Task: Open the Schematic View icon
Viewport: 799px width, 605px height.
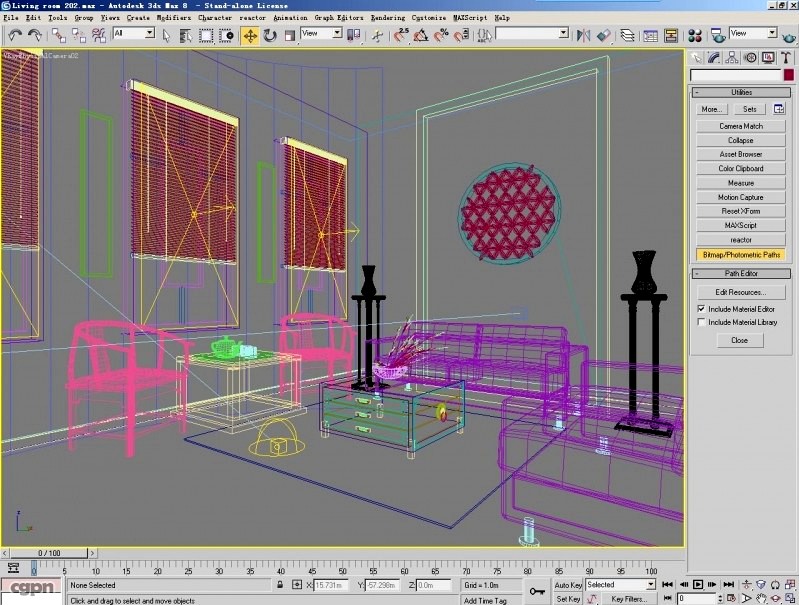Action: pos(671,35)
